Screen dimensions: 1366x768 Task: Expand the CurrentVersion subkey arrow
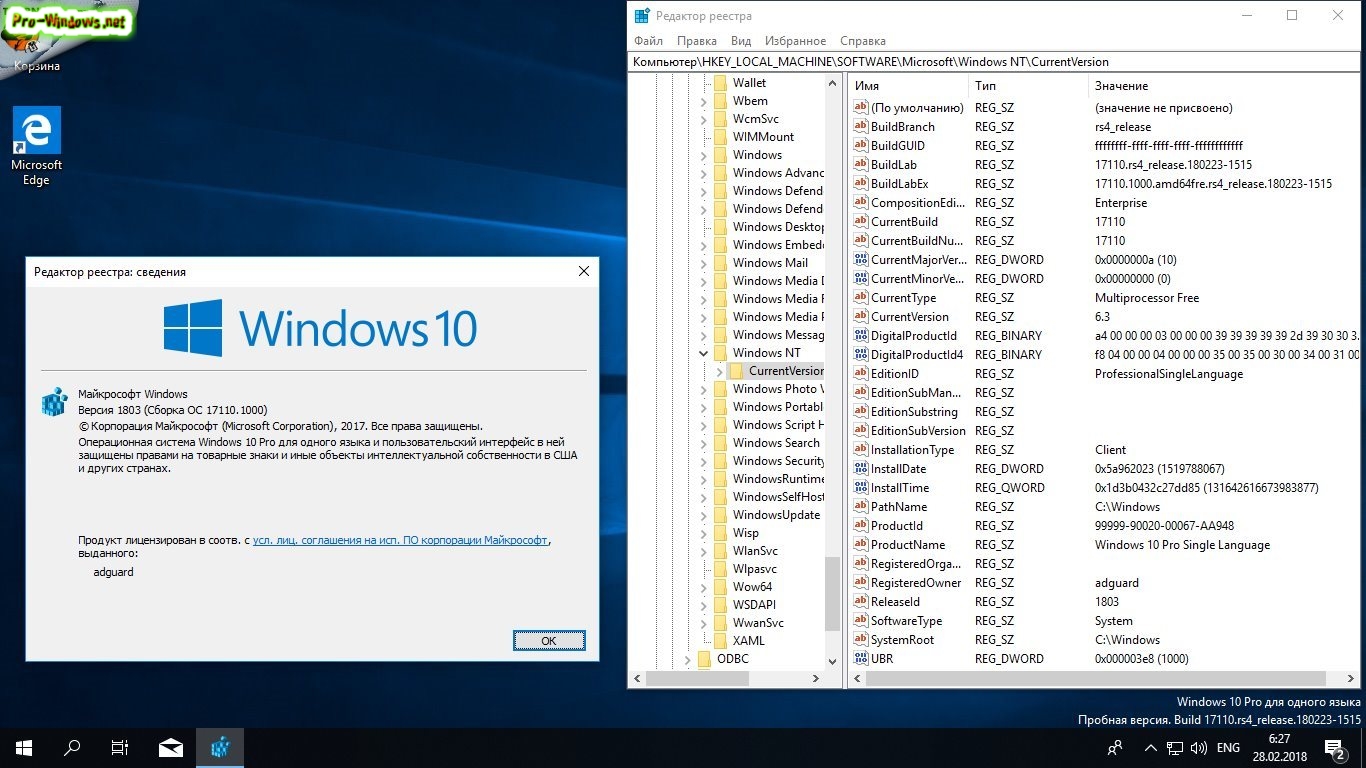(x=719, y=371)
